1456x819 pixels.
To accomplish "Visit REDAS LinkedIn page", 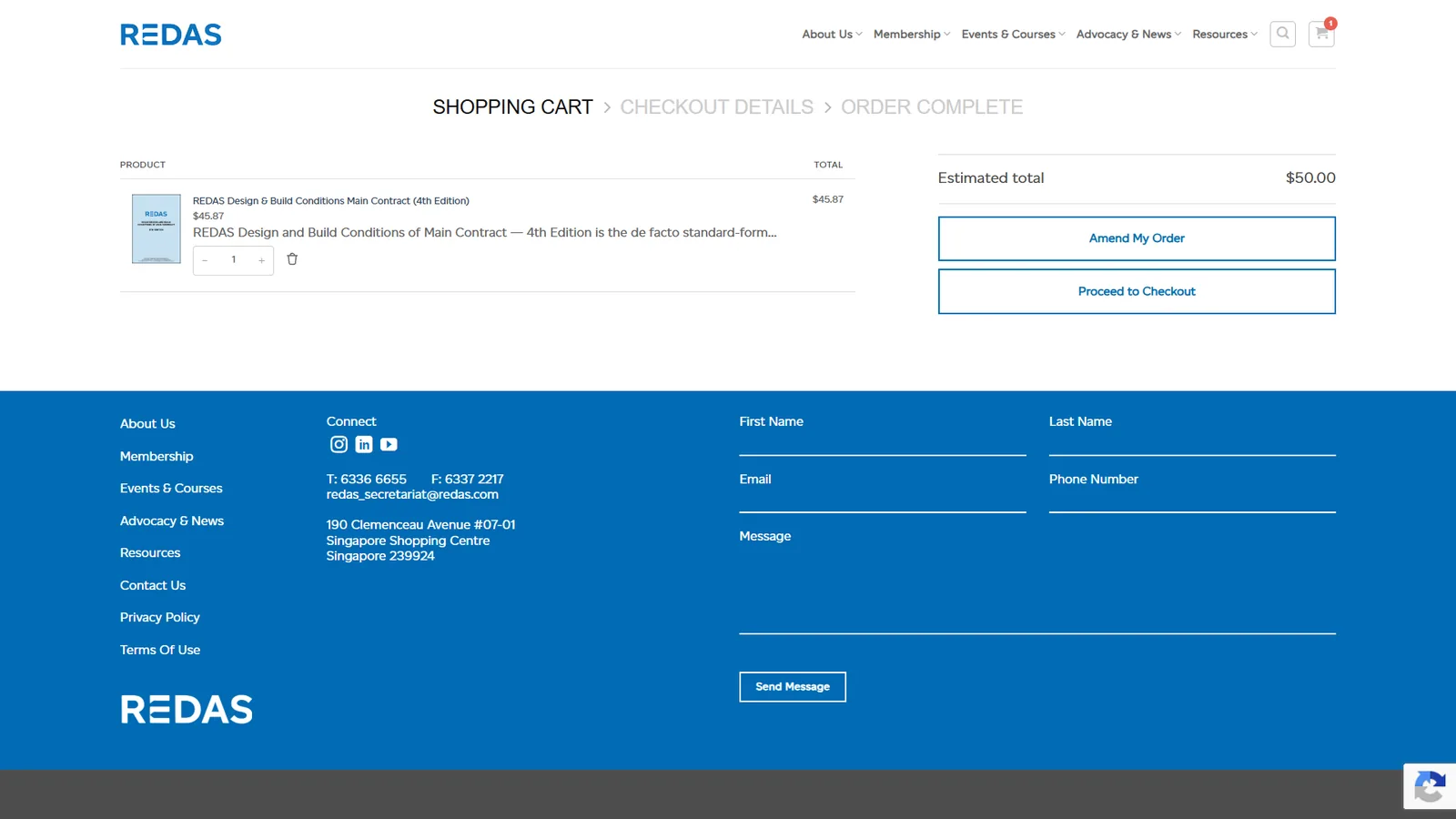I will tap(364, 444).
